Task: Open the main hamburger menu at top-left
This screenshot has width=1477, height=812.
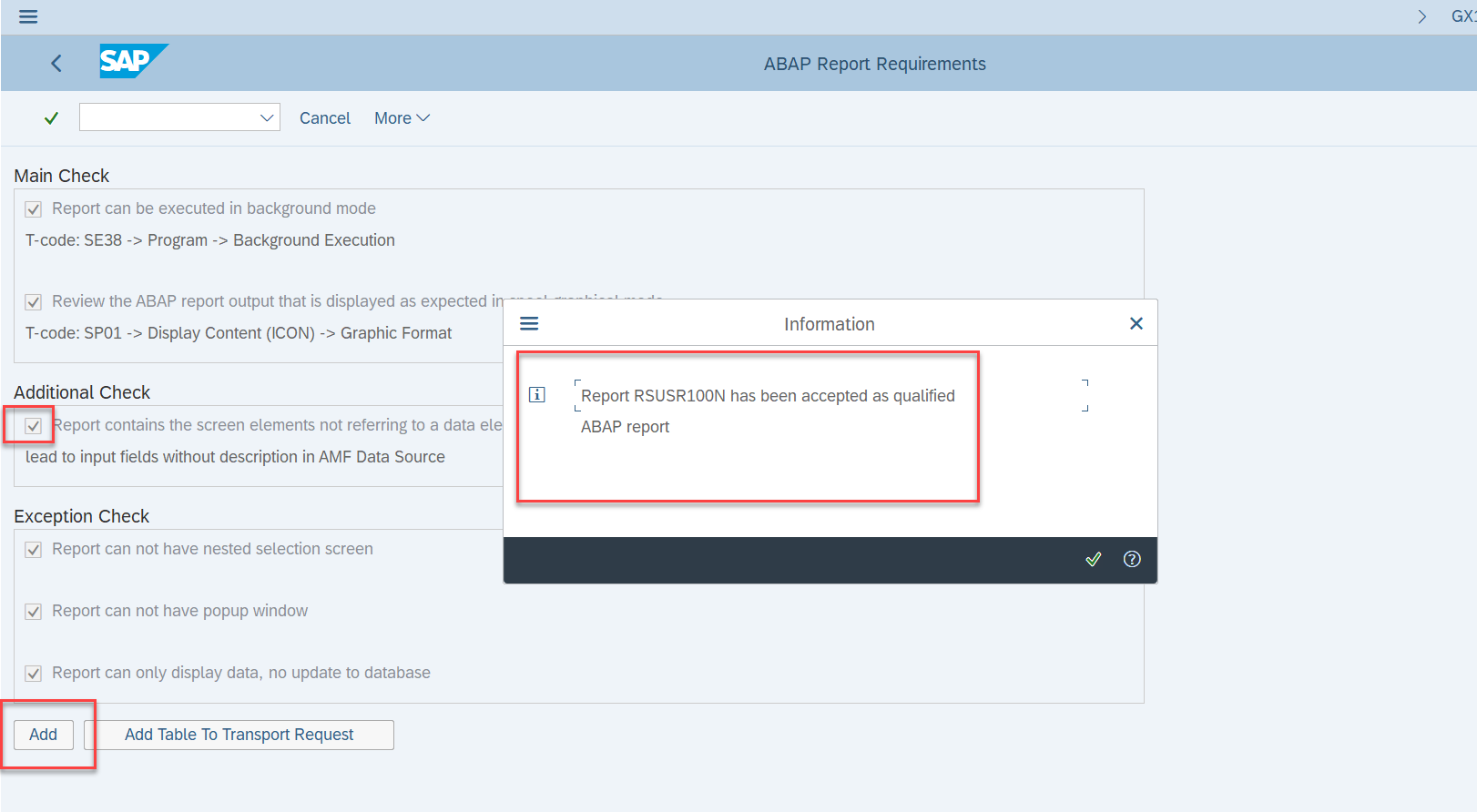Action: [x=28, y=16]
